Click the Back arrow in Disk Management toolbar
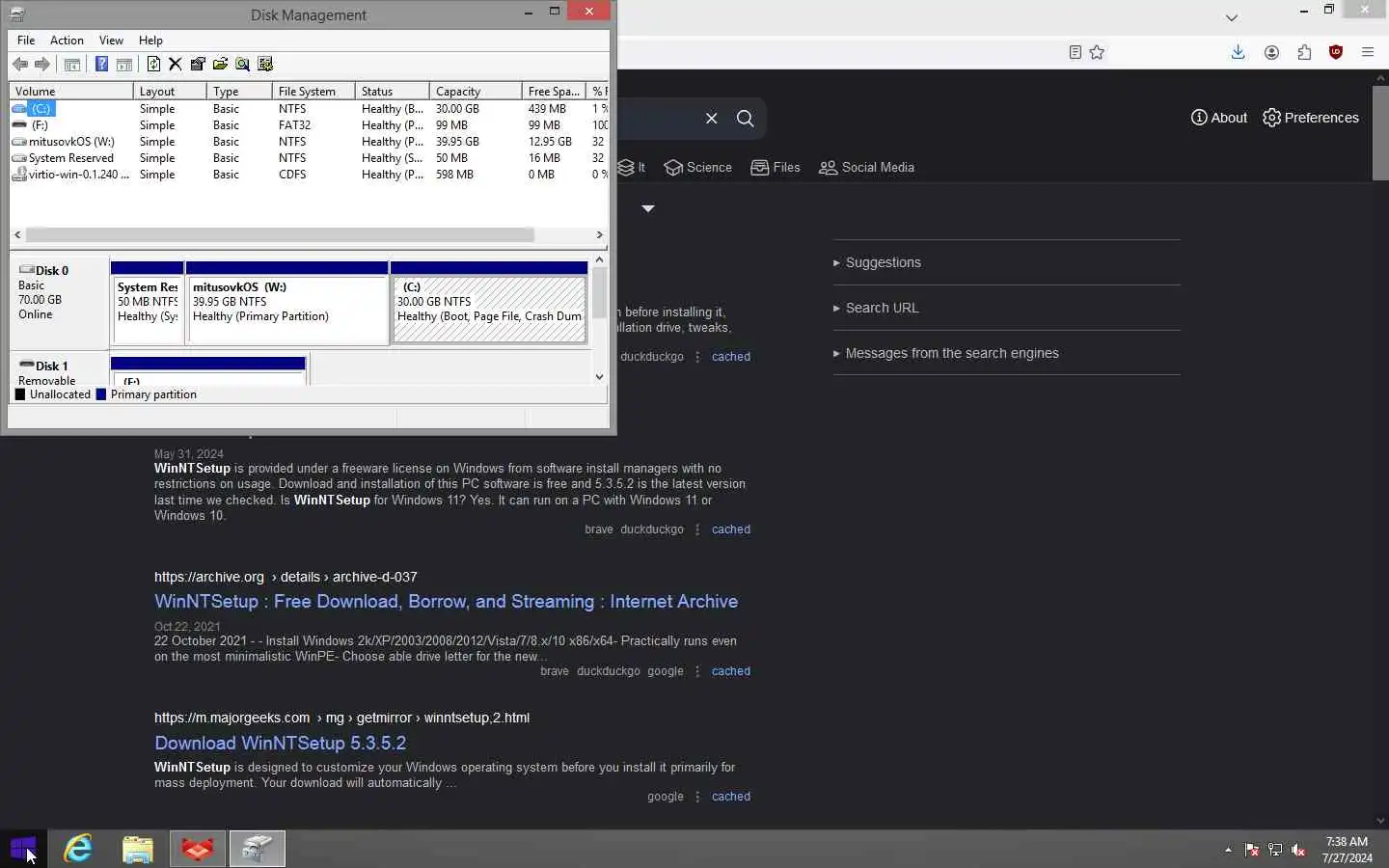Screen dimensions: 1389x868 tap(20, 65)
